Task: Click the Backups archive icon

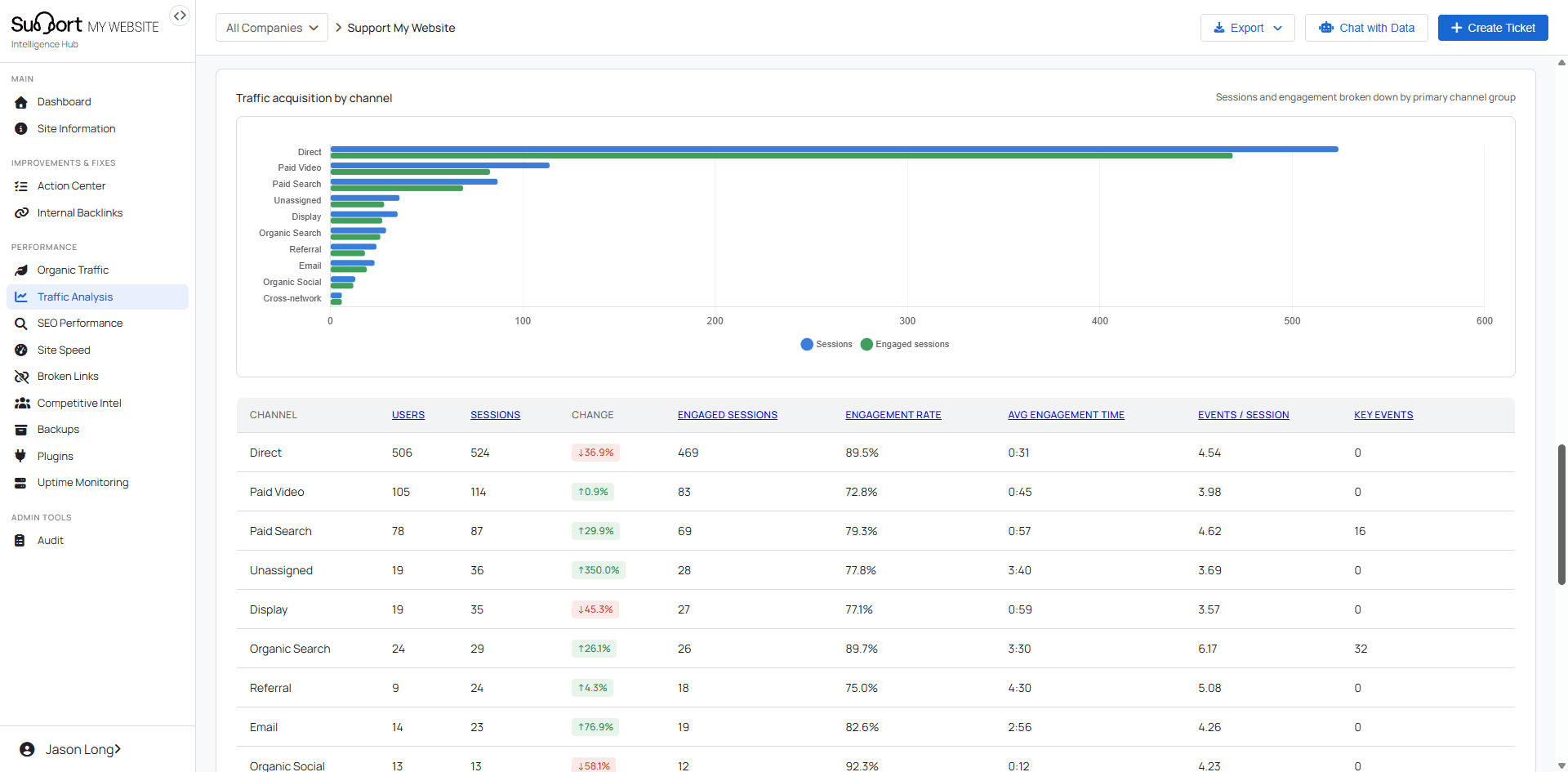Action: 21,430
